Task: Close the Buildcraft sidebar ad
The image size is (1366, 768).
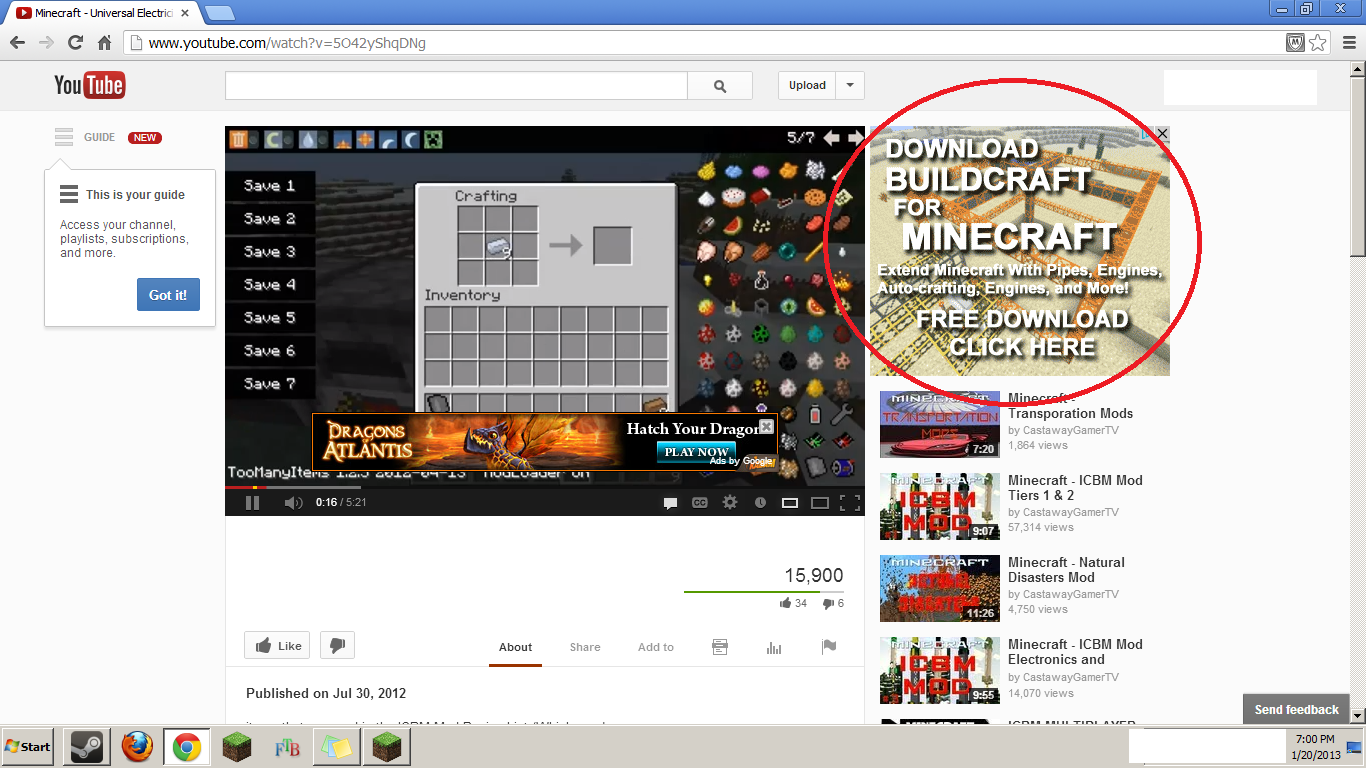Action: tap(1162, 134)
